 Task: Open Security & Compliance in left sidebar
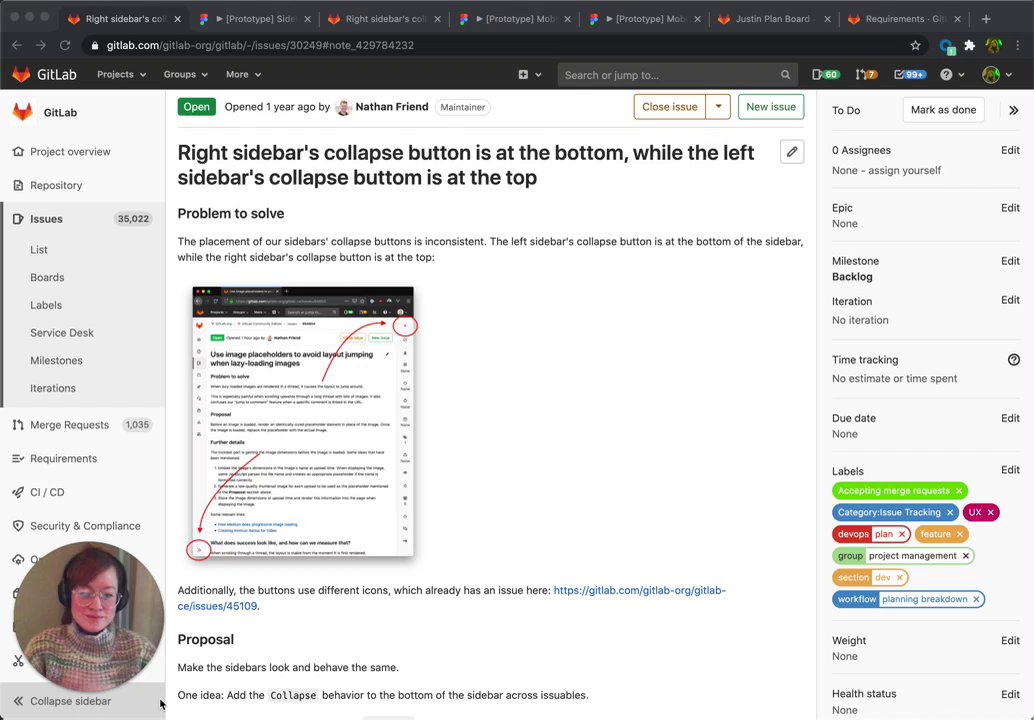coord(82,526)
